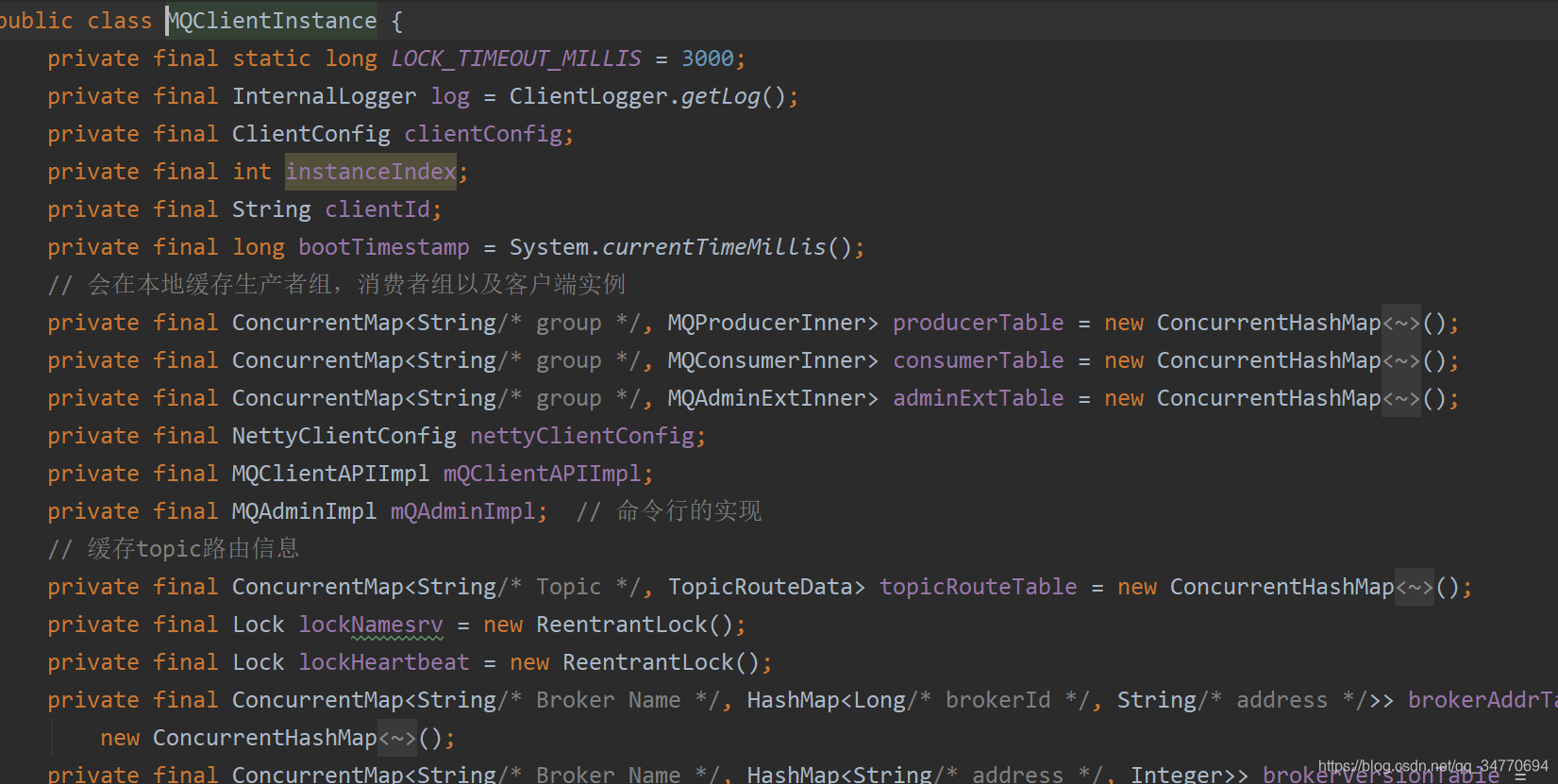Click ReentrantLock() on lockNamesrv line
Image resolution: width=1558 pixels, height=784 pixels.
point(635,625)
